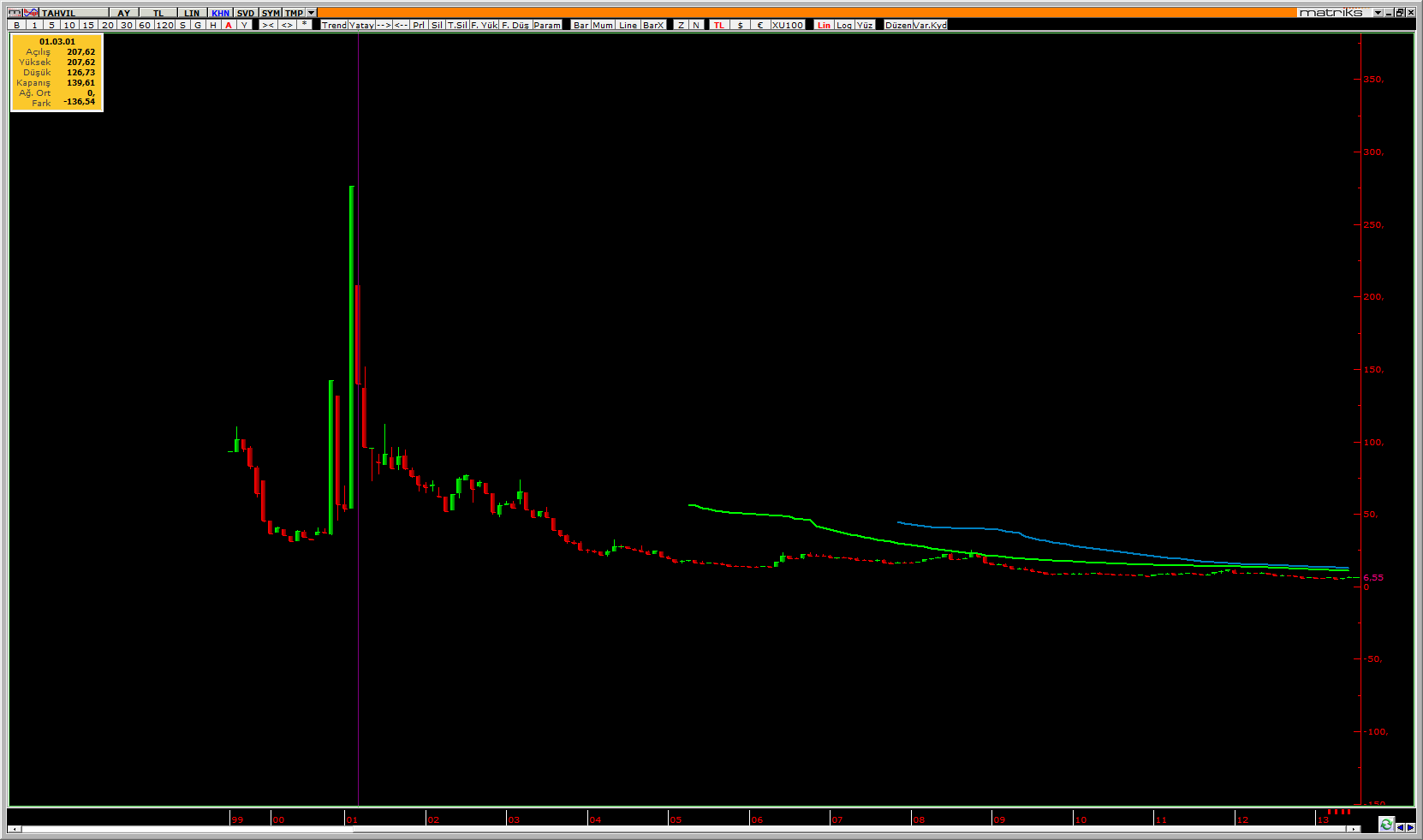Enable the Mum candlestick chart type
Screen dimensions: 1423x840
603,25
